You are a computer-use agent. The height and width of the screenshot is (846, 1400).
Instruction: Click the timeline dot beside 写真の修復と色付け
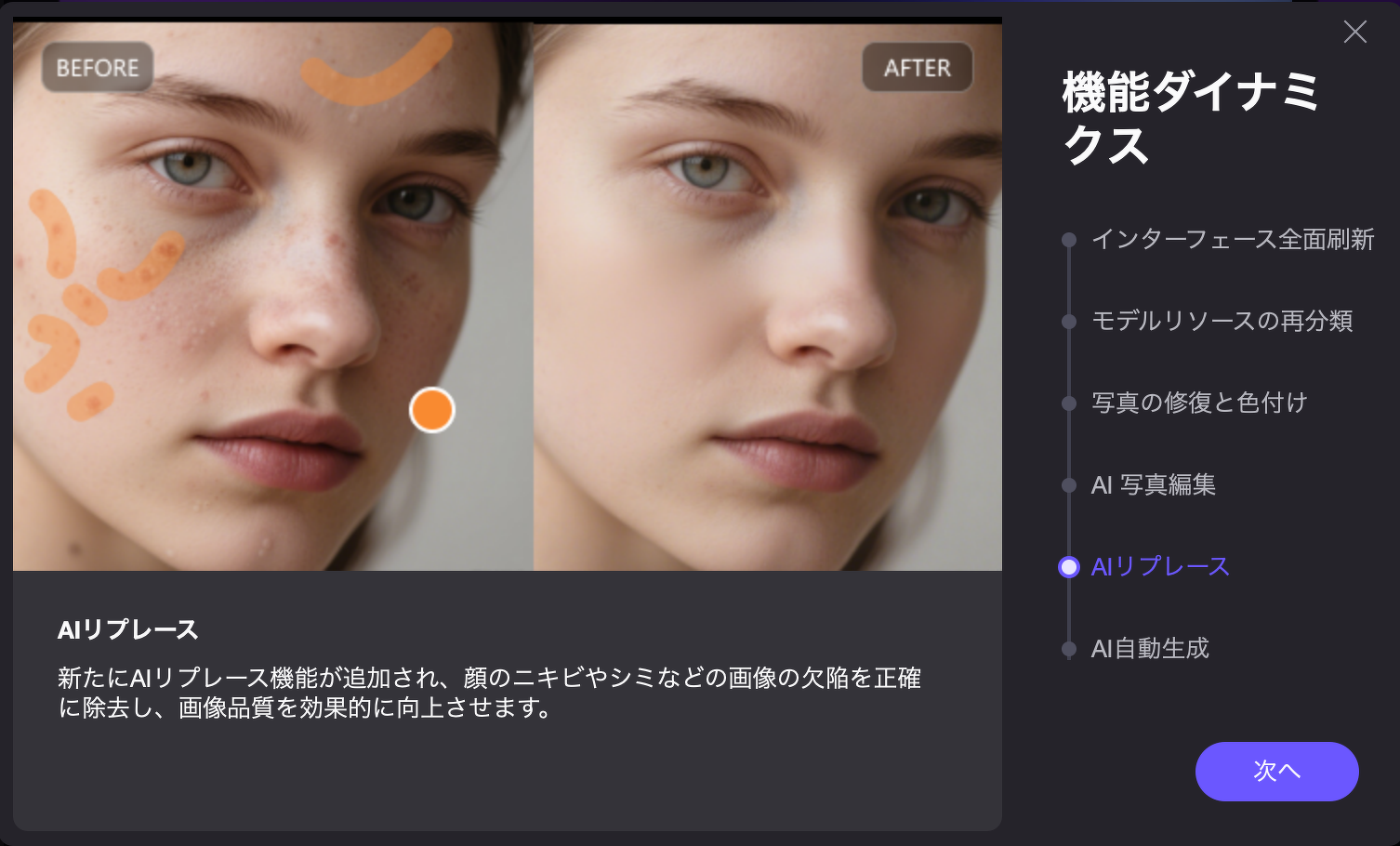[x=1069, y=403]
